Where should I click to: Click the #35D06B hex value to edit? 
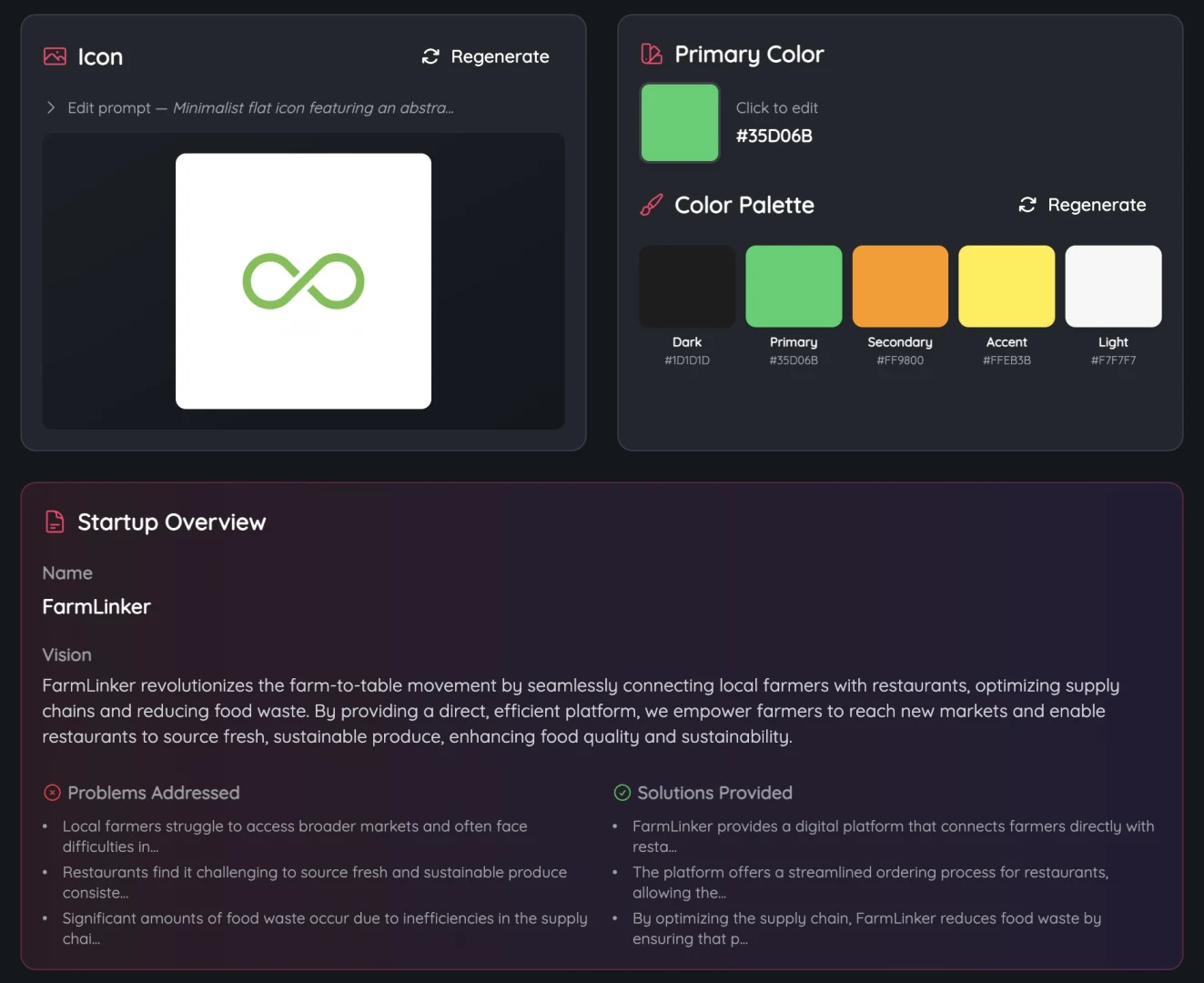point(774,136)
